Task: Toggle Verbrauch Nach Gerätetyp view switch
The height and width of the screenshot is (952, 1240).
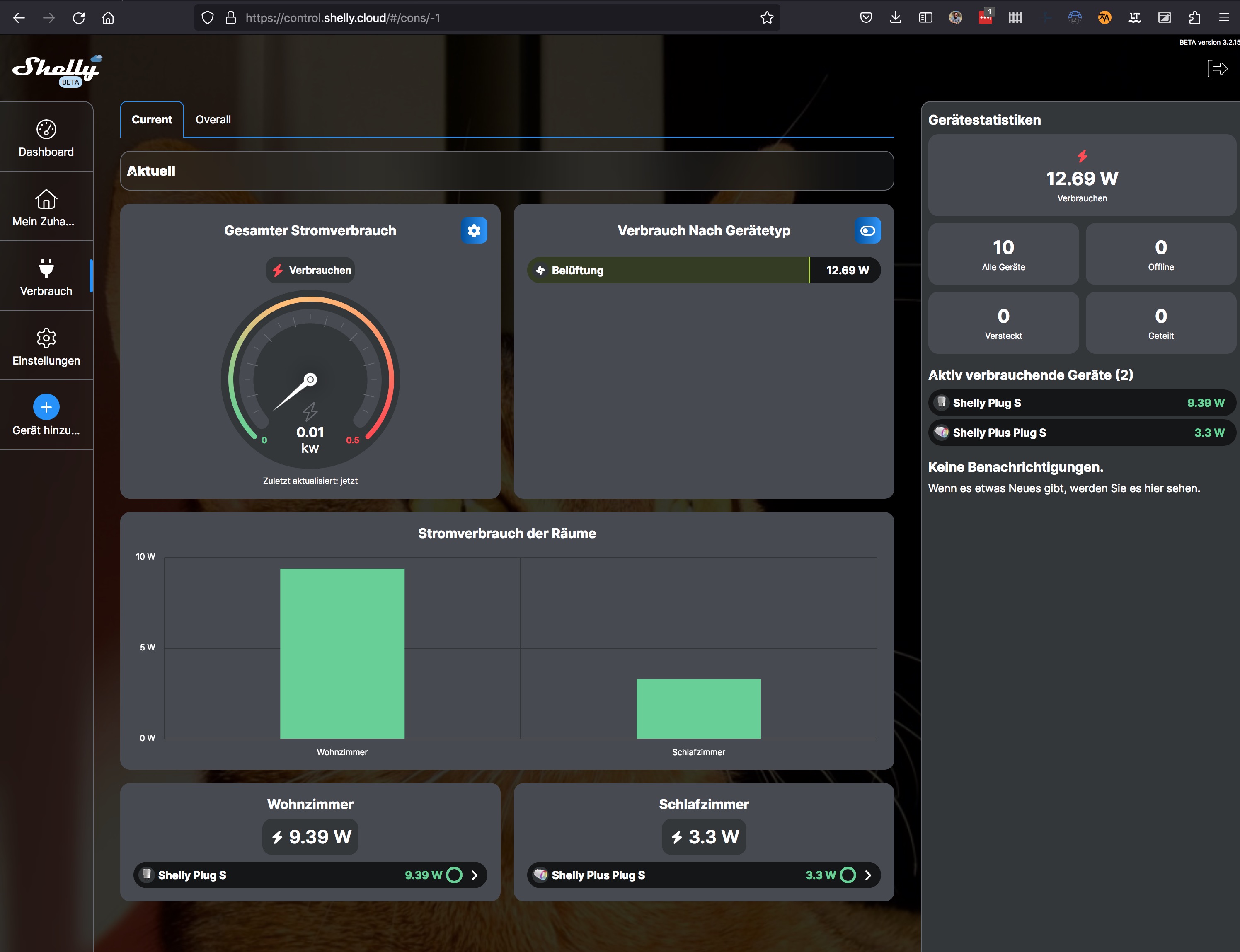Action: pyautogui.click(x=867, y=231)
